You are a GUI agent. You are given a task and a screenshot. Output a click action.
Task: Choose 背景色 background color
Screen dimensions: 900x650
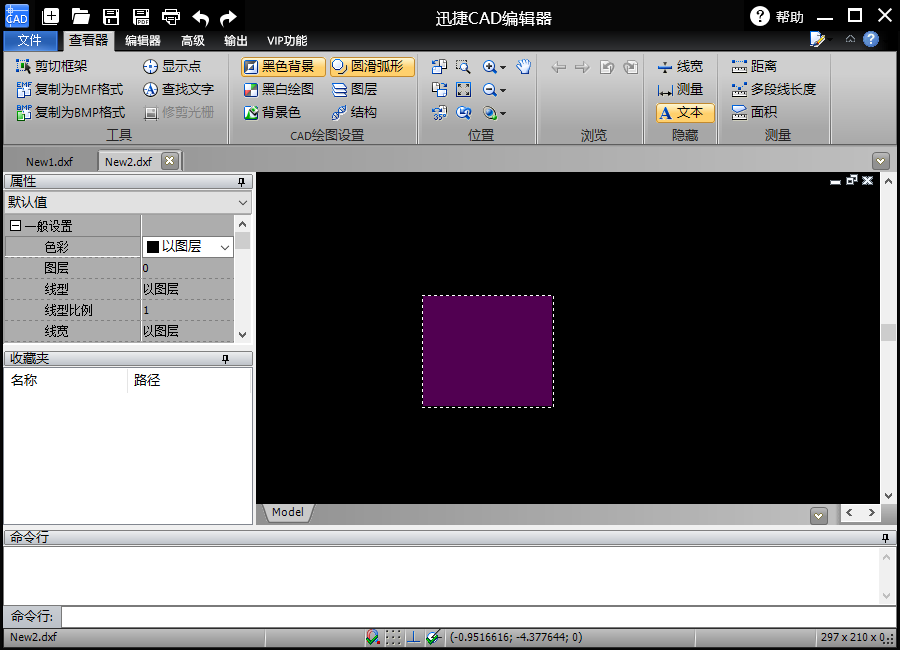click(x=272, y=112)
